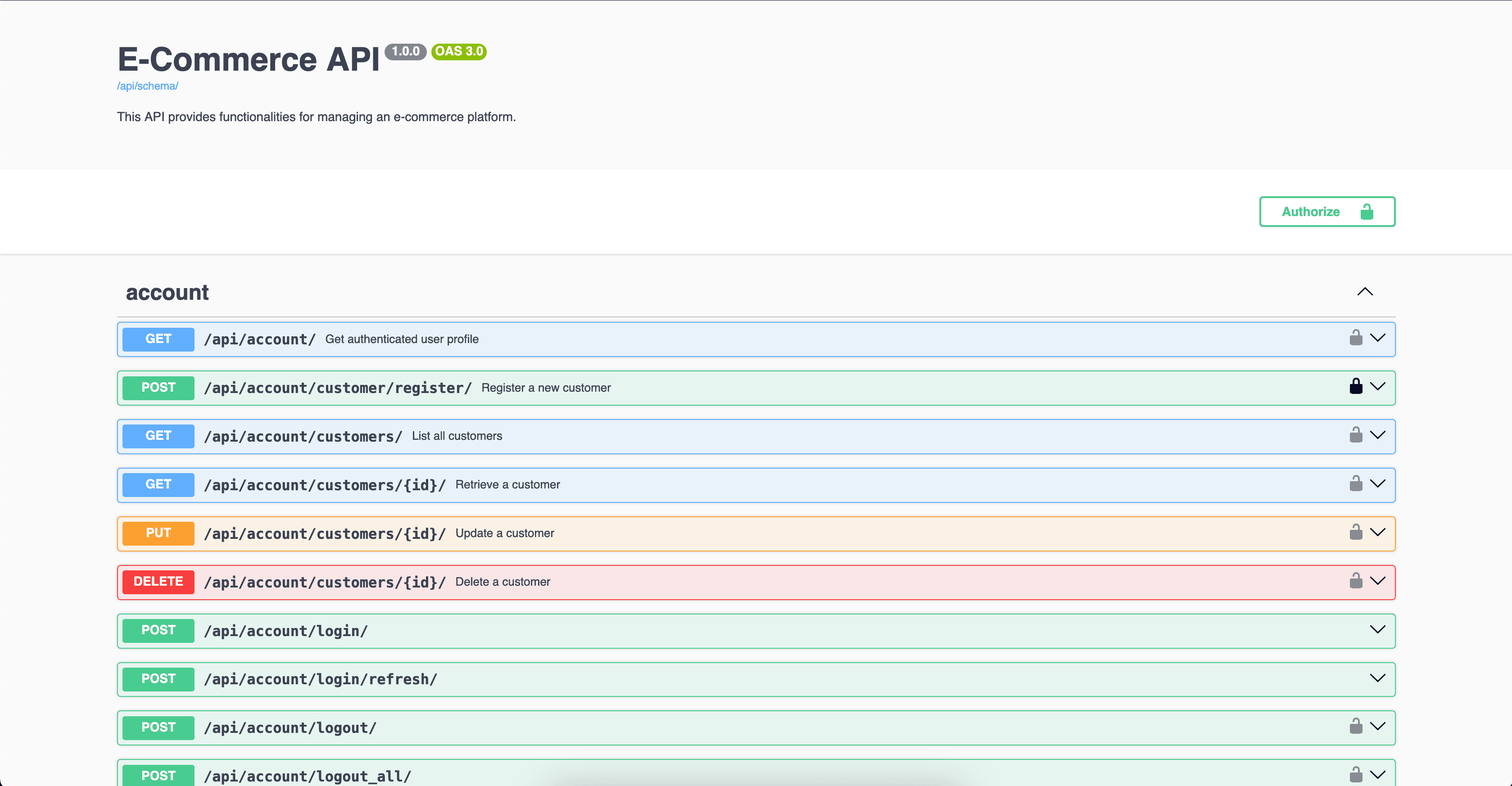This screenshot has width=1512, height=786.
Task: Click POST badge for /api/account/logout_all/
Action: pyautogui.click(x=158, y=776)
